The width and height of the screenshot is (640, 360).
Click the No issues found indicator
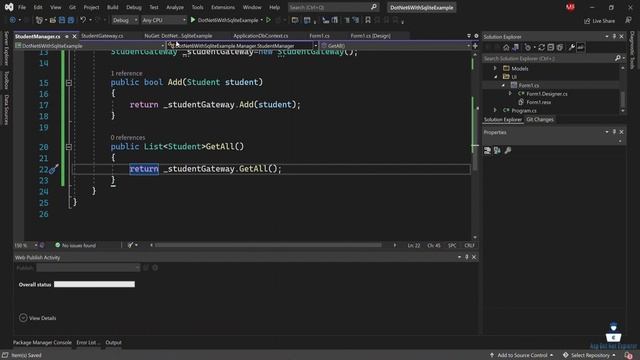(76, 245)
